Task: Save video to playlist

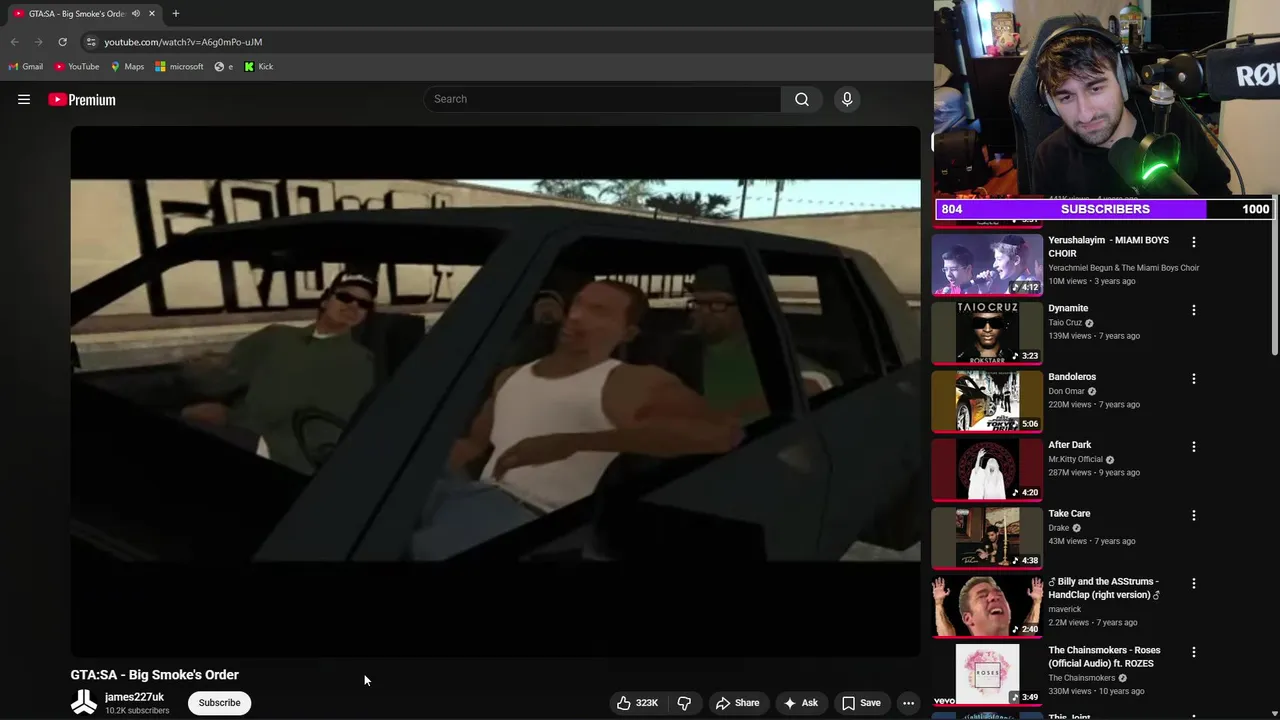Action: click(861, 703)
